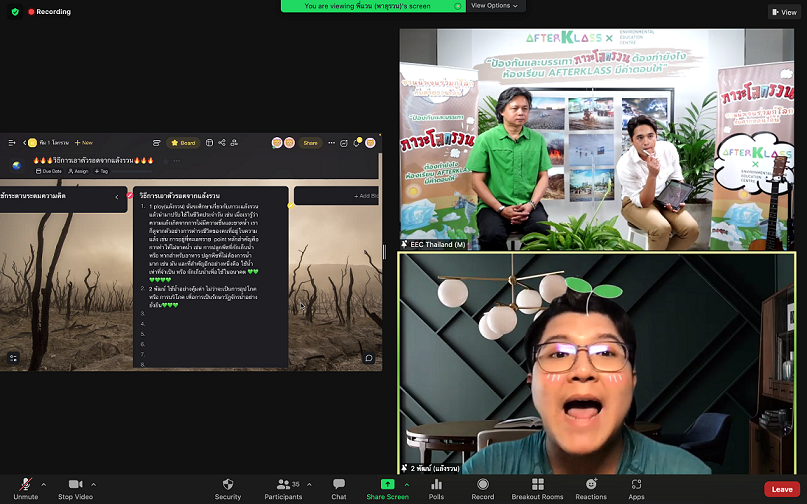Expand audio options arrow beside Unmute
This screenshot has width=807, height=504.
(x=44, y=482)
